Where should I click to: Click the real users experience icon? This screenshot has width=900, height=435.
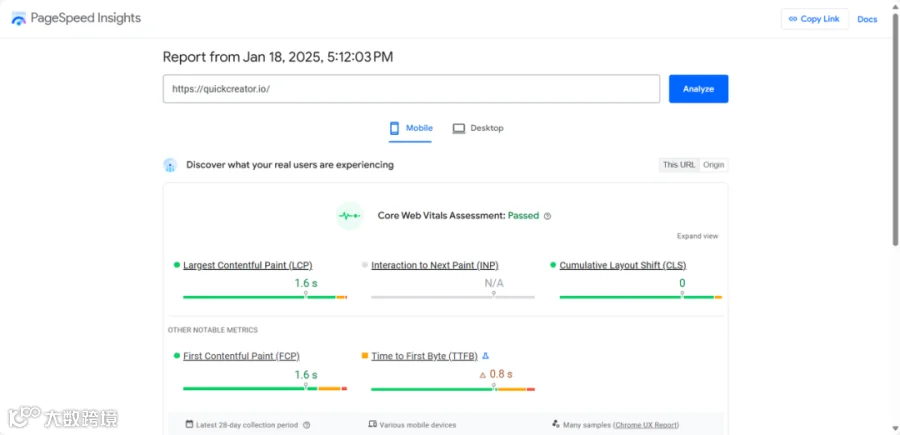(x=171, y=165)
